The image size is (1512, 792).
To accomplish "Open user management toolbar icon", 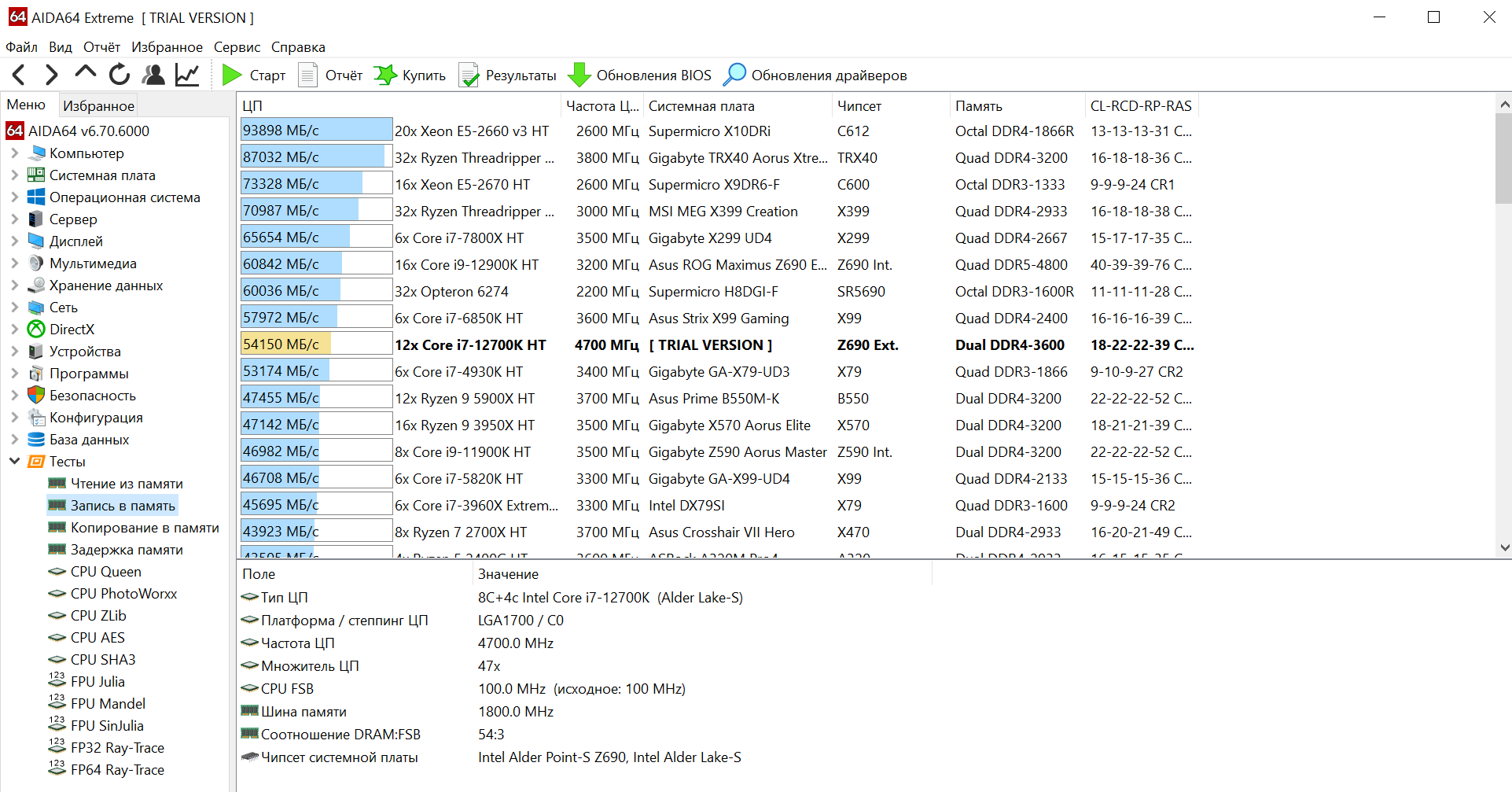I will click(x=153, y=75).
